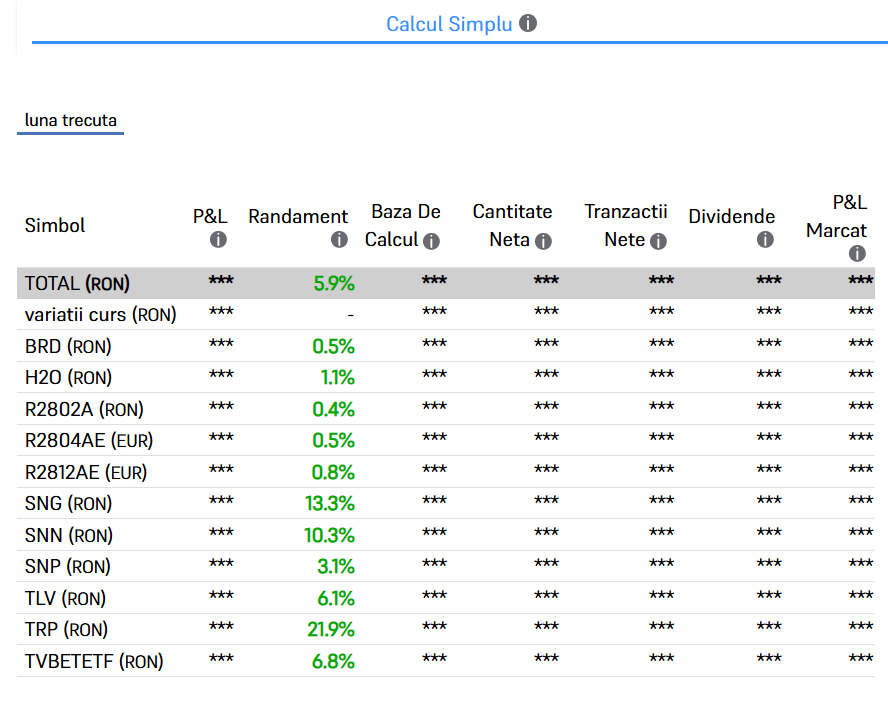The width and height of the screenshot is (888, 707).
Task: Click the R2804AE (EUR) bond symbol
Action: 89,441
